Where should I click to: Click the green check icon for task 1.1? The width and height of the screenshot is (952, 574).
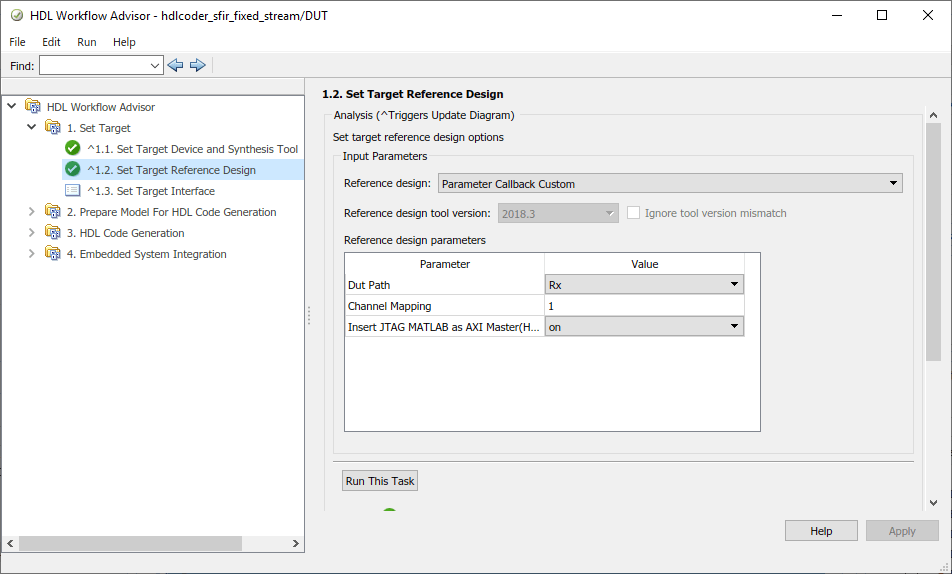(73, 149)
